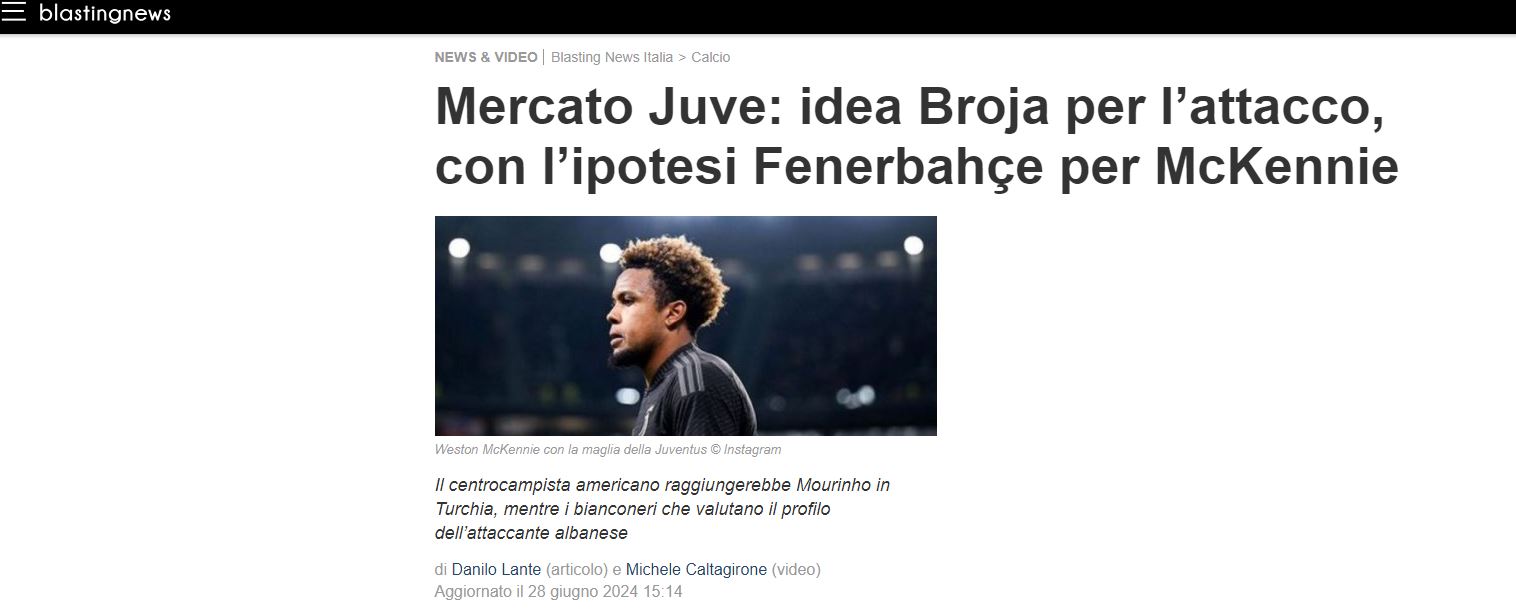Click the Aggiornato il 28 giugno 2024 timestamp
Viewport: 1516px width, 614px height.
tap(559, 592)
